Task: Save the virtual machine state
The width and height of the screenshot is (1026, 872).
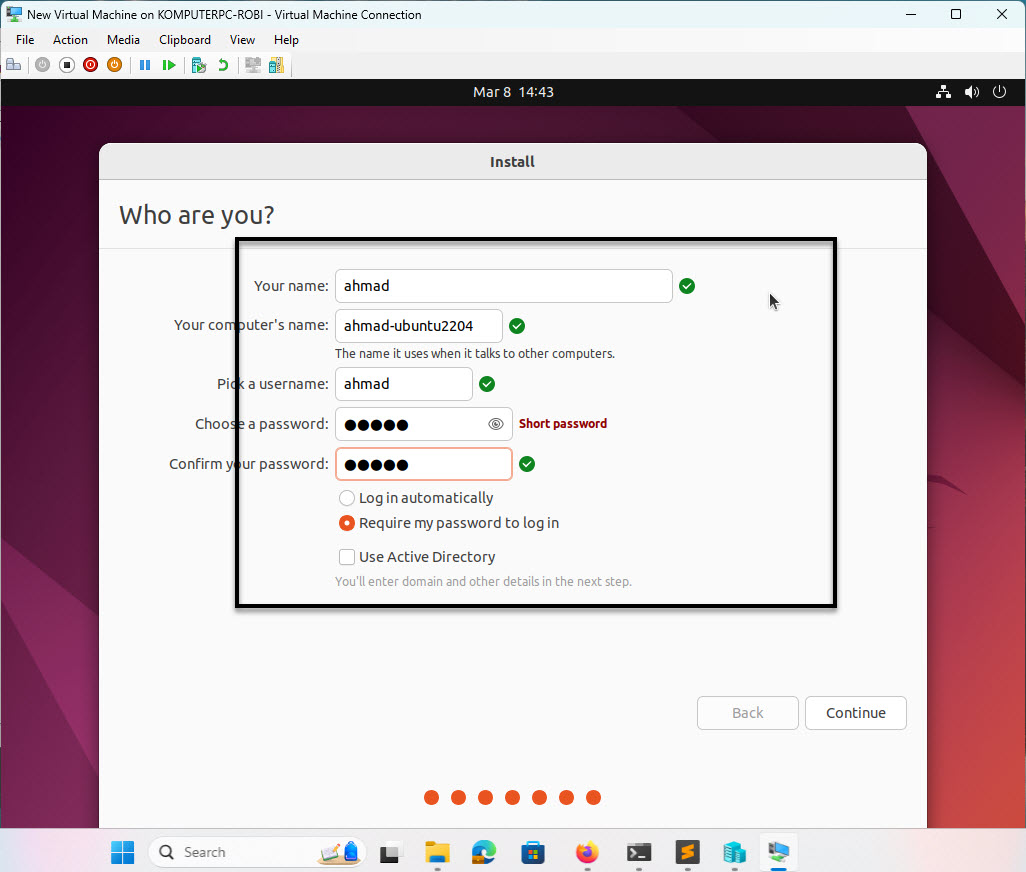Action: 114,65
